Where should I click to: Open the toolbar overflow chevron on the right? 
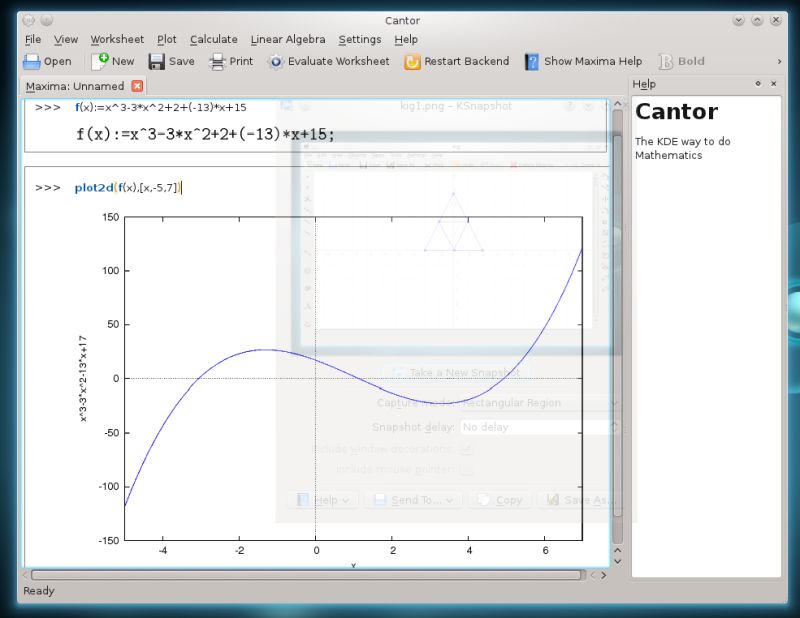pos(779,61)
